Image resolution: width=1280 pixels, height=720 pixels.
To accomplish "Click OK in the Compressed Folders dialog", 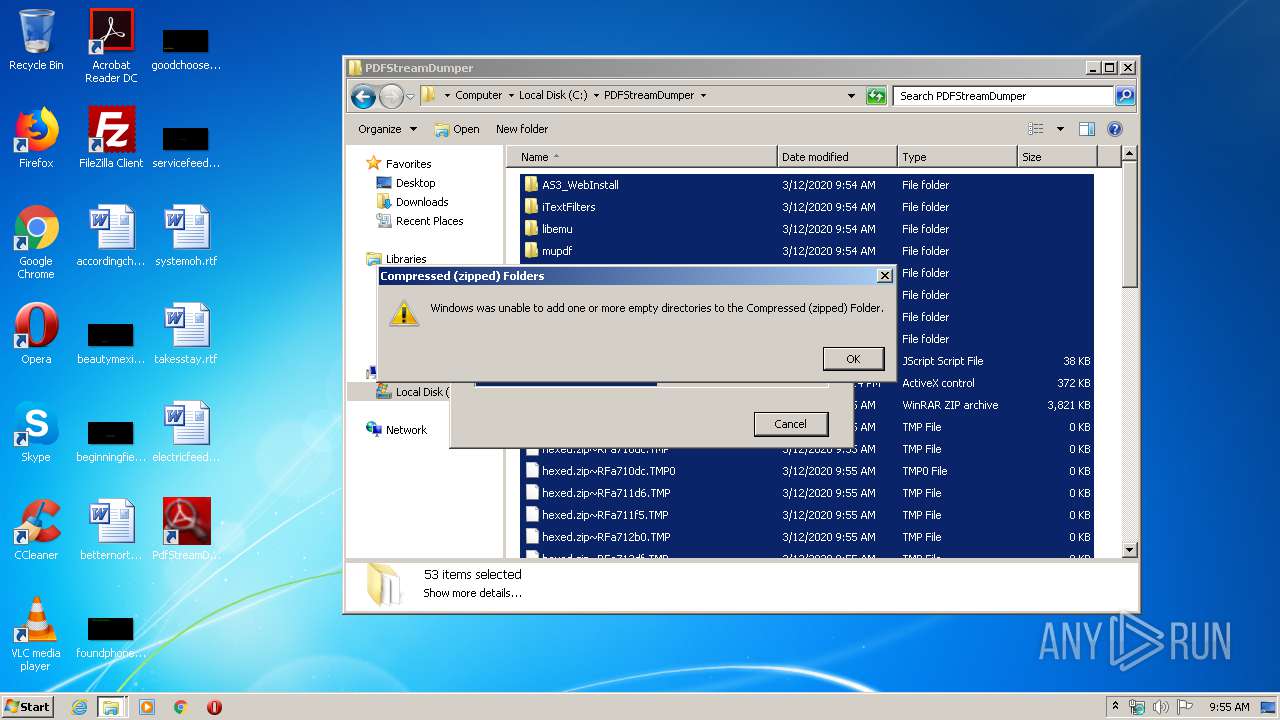I will tap(853, 359).
